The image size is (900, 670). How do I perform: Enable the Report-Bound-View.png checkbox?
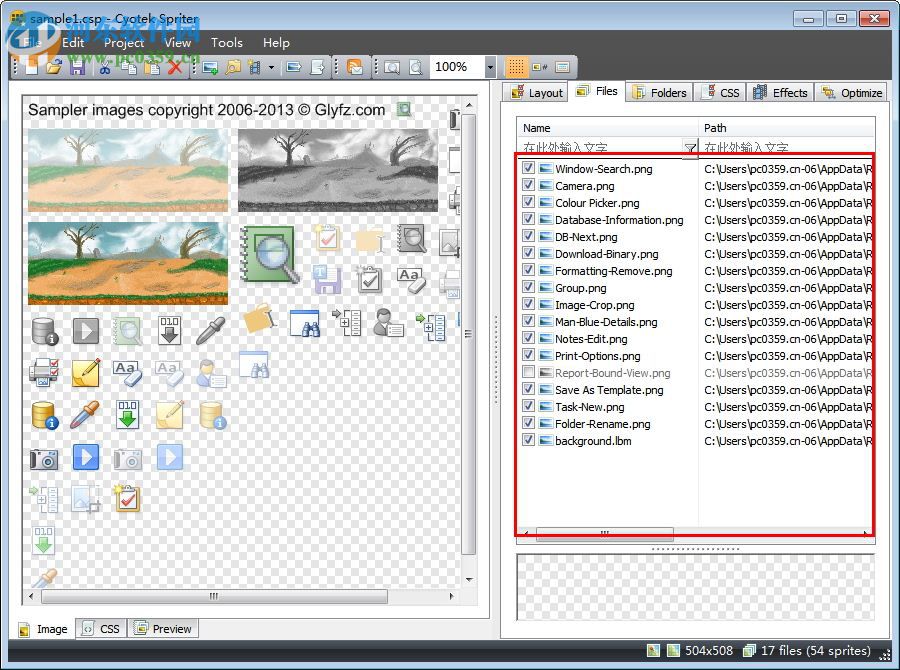click(x=529, y=373)
